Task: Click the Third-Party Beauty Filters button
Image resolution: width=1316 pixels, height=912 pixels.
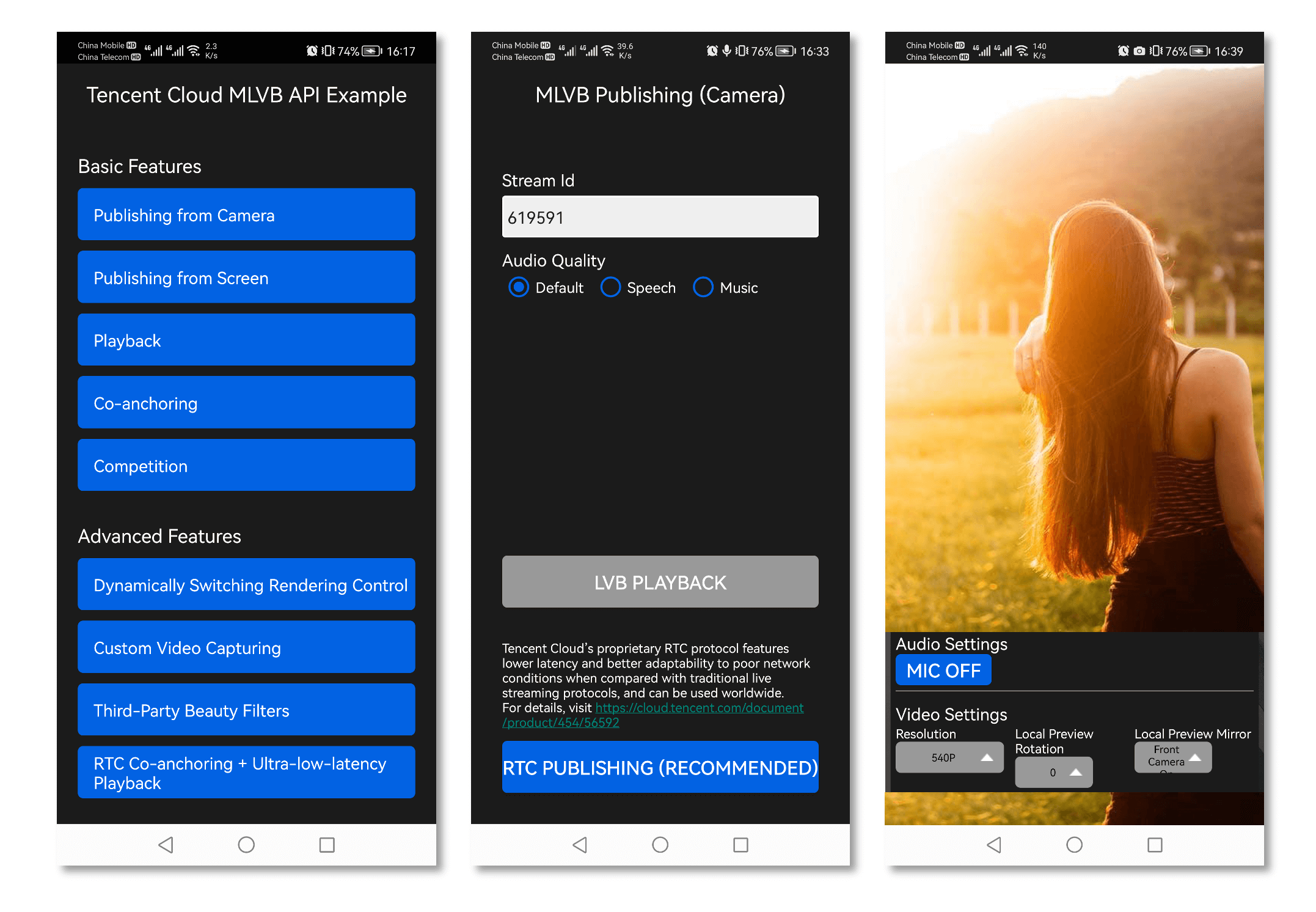Action: tap(248, 712)
